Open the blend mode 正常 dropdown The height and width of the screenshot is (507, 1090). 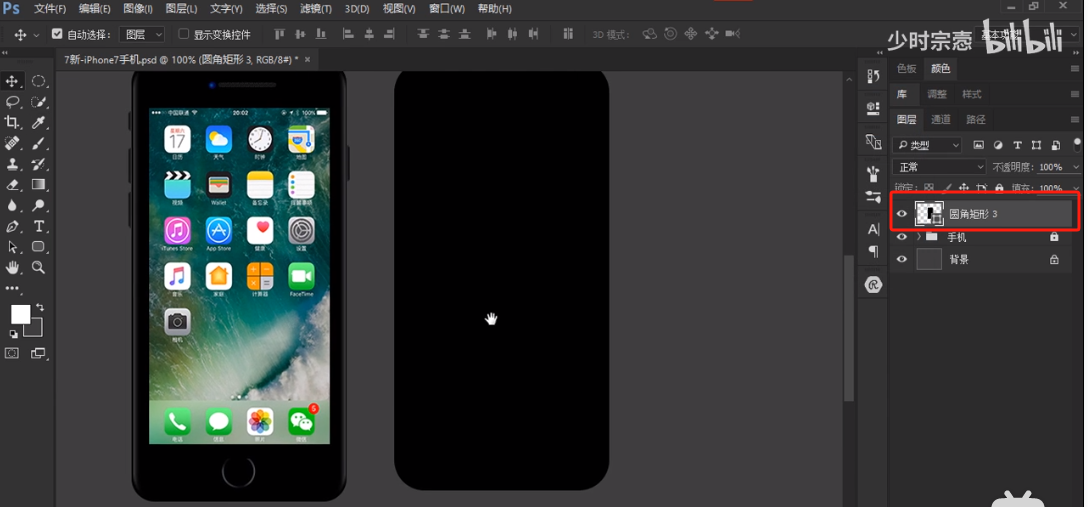(939, 167)
